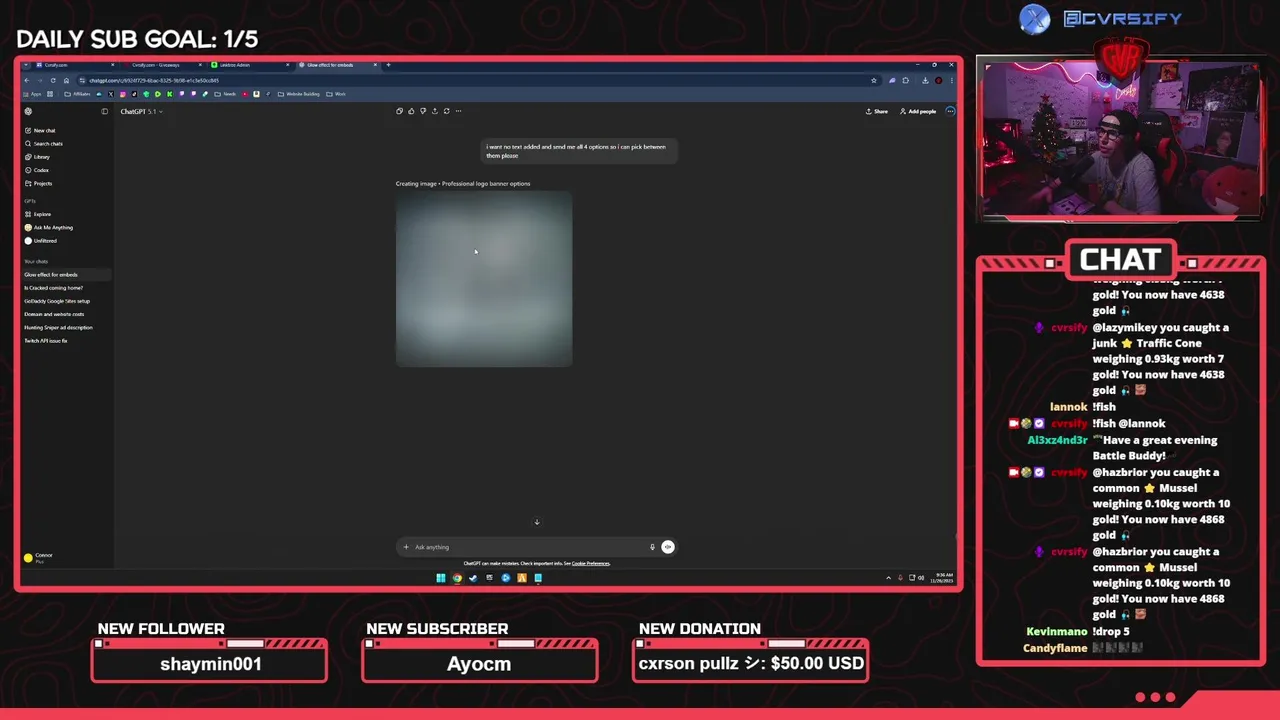This screenshot has height=720, width=1280.
Task: Give thumbs down to the response
Action: click(423, 111)
